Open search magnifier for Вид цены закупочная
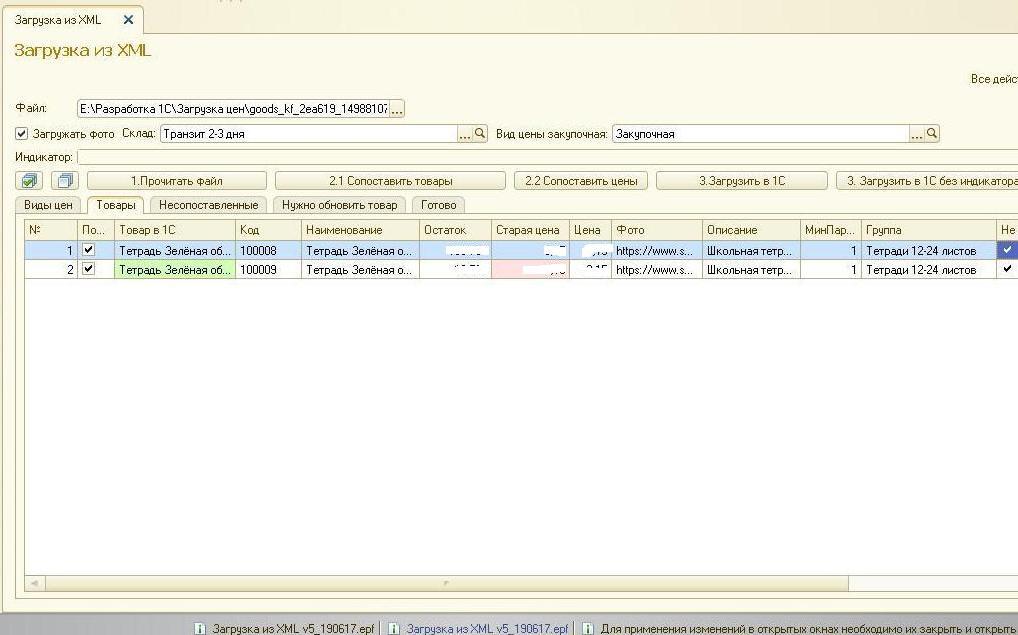The image size is (1018, 635). (932, 134)
